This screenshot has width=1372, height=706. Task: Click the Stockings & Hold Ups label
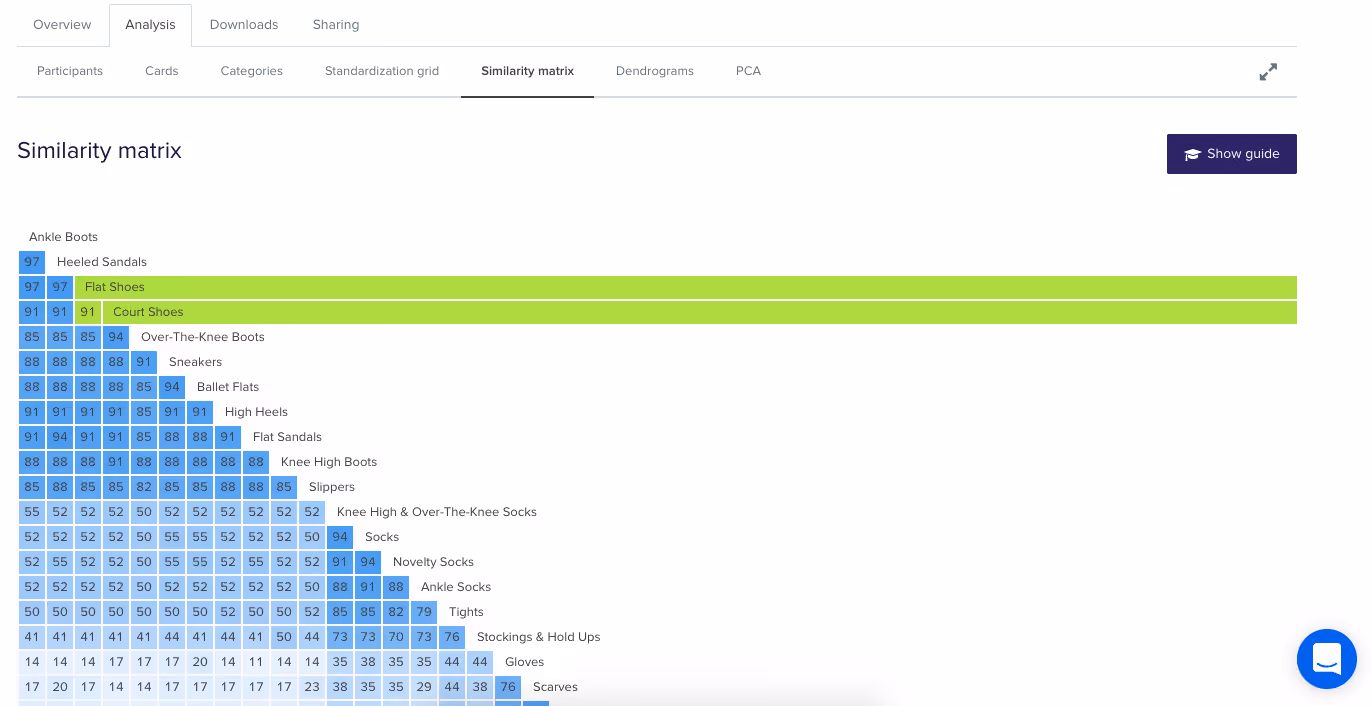539,637
